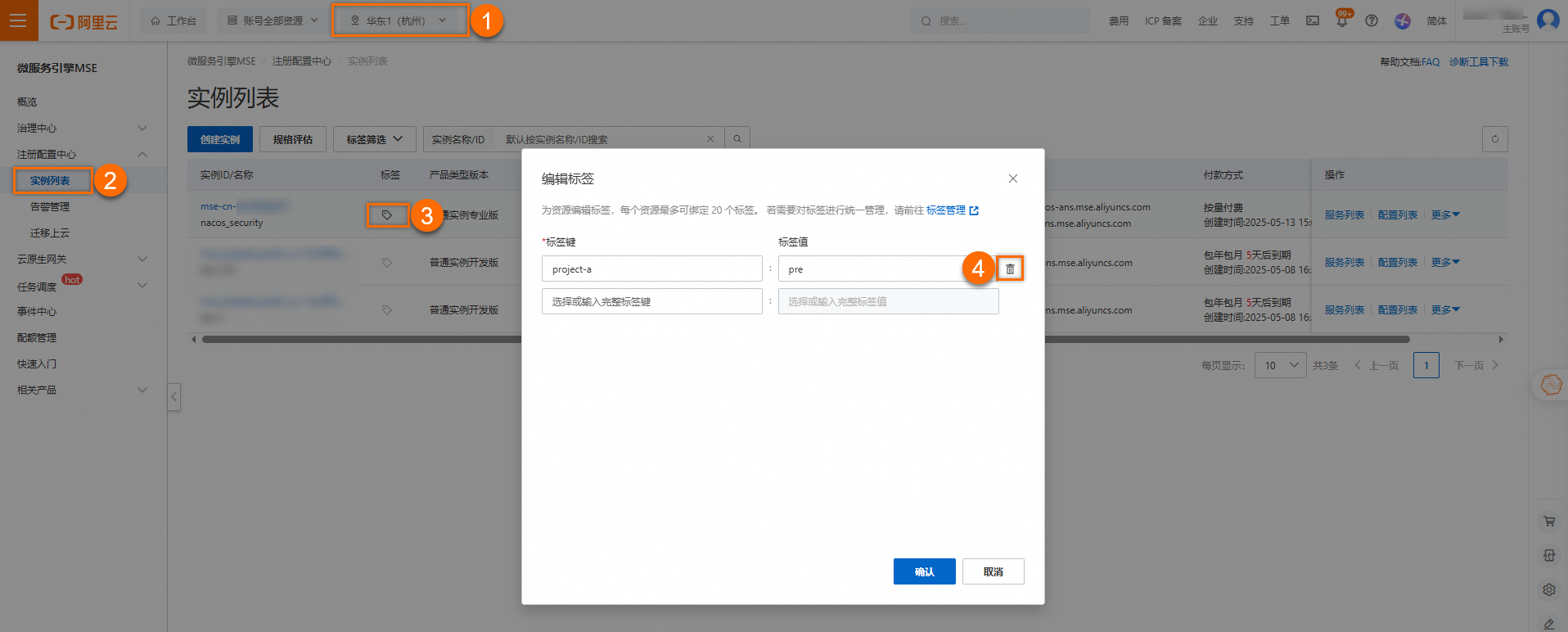Expand the 标签筛选 dropdown
The height and width of the screenshot is (632, 1568).
coord(374,139)
